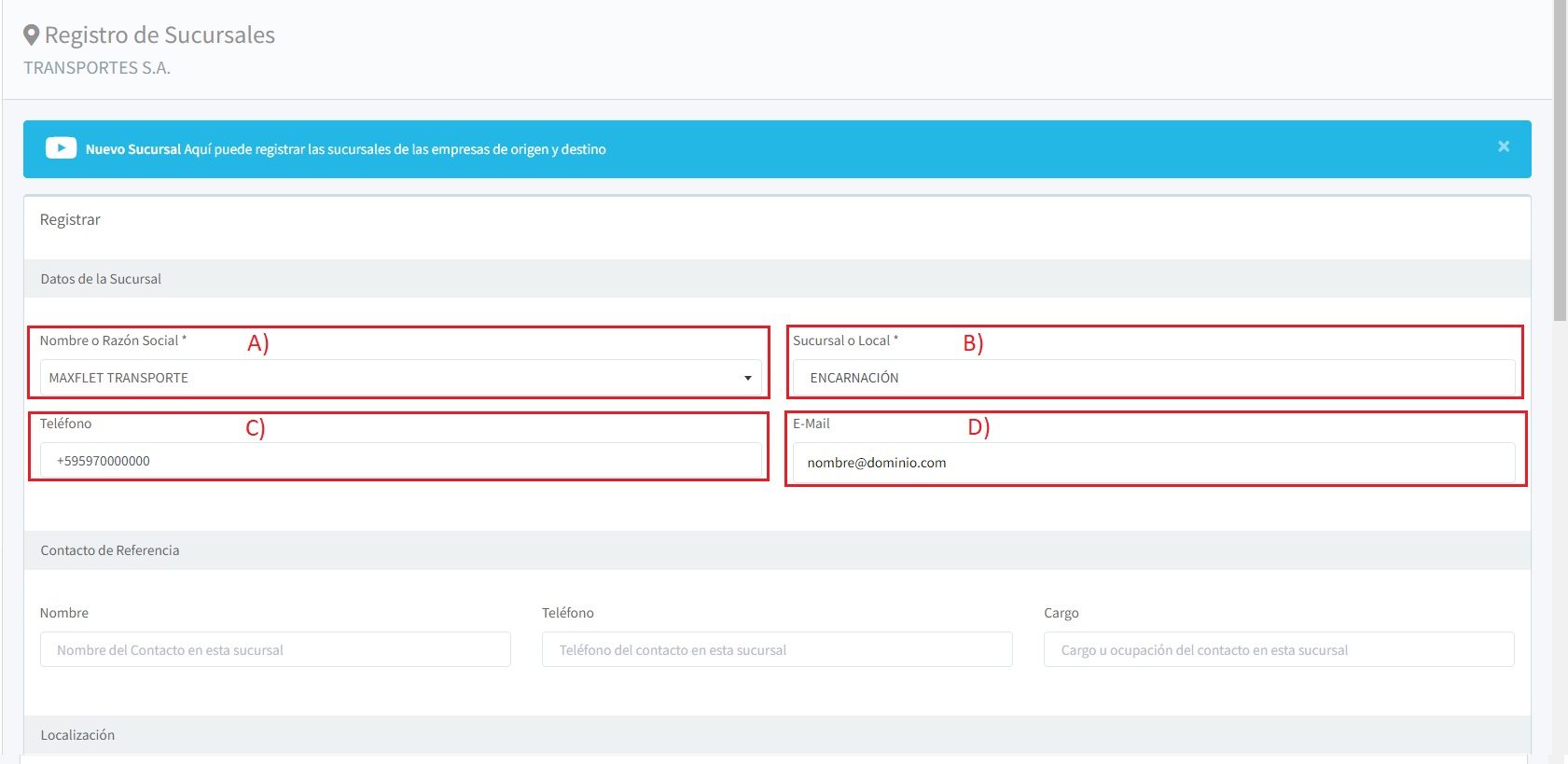Focus the Sucursal o Local input field
This screenshot has height=764, width=1568.
click(x=1153, y=378)
